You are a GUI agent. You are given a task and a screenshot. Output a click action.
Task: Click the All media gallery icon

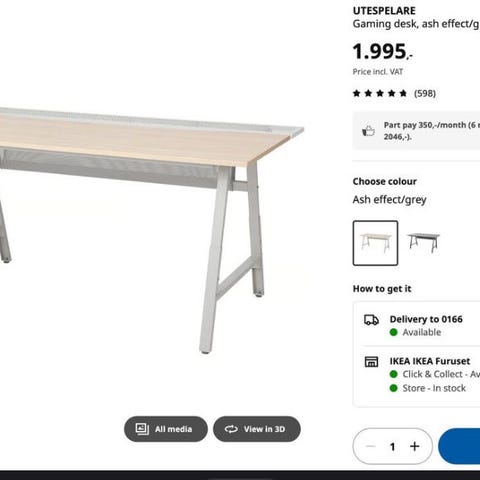[142, 429]
